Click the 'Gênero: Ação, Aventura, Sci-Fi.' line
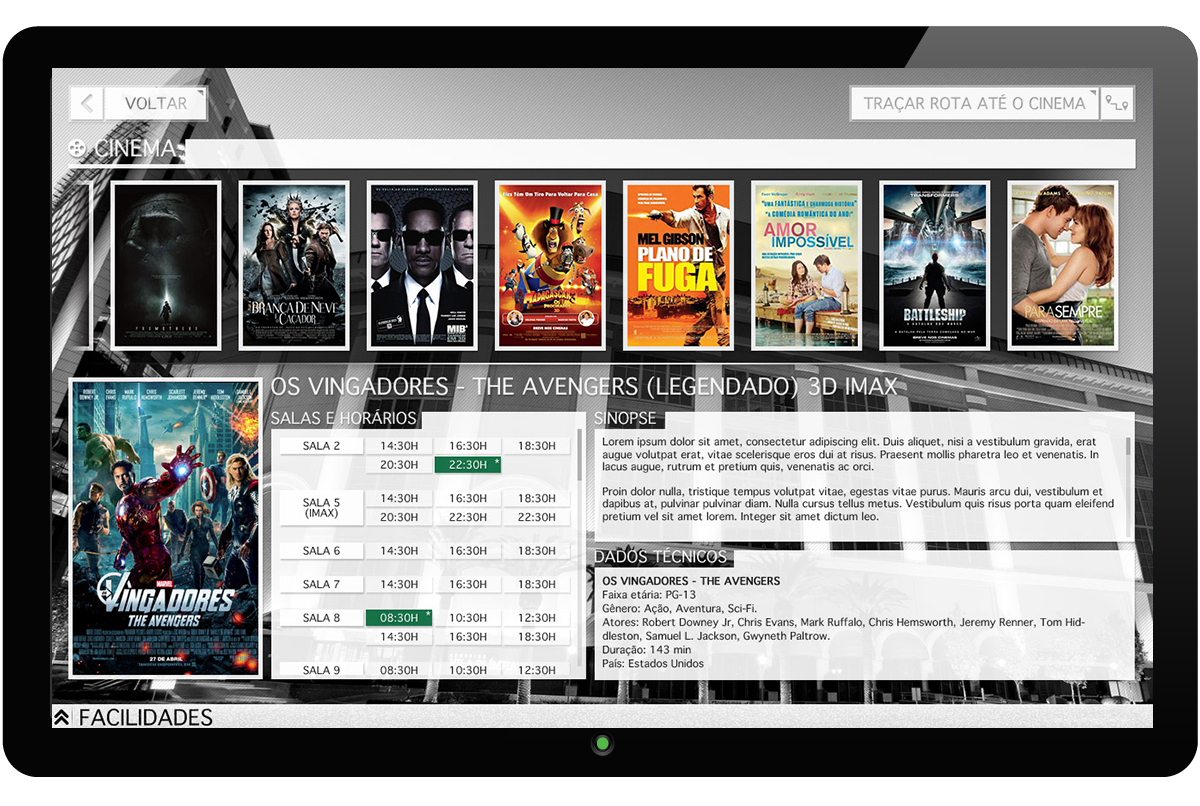This screenshot has height=806, width=1200. (680, 609)
